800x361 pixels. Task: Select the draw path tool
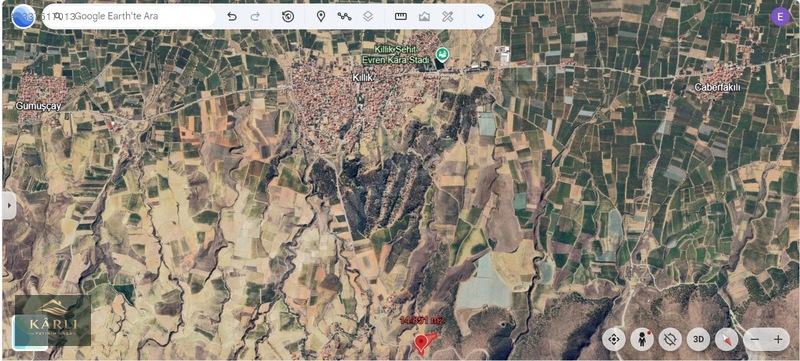click(344, 16)
